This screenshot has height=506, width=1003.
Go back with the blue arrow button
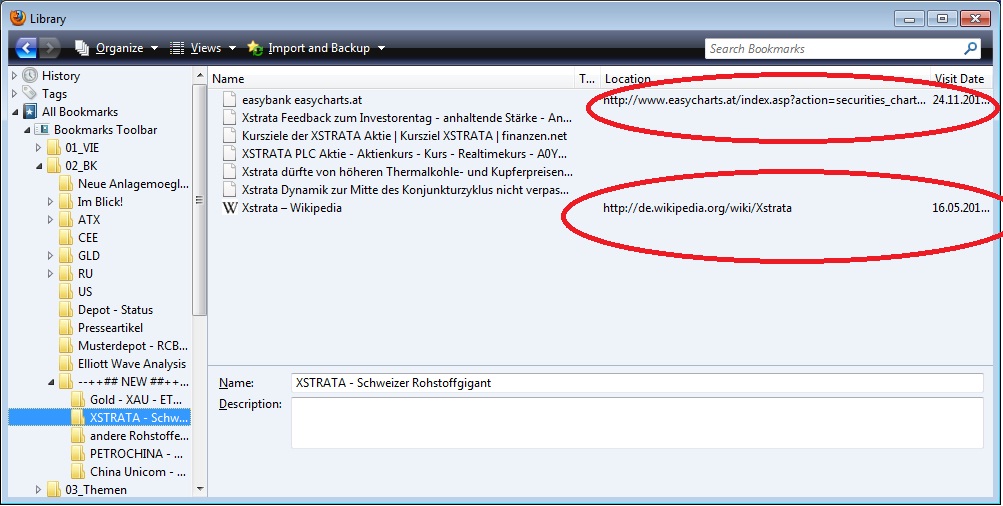click(26, 48)
